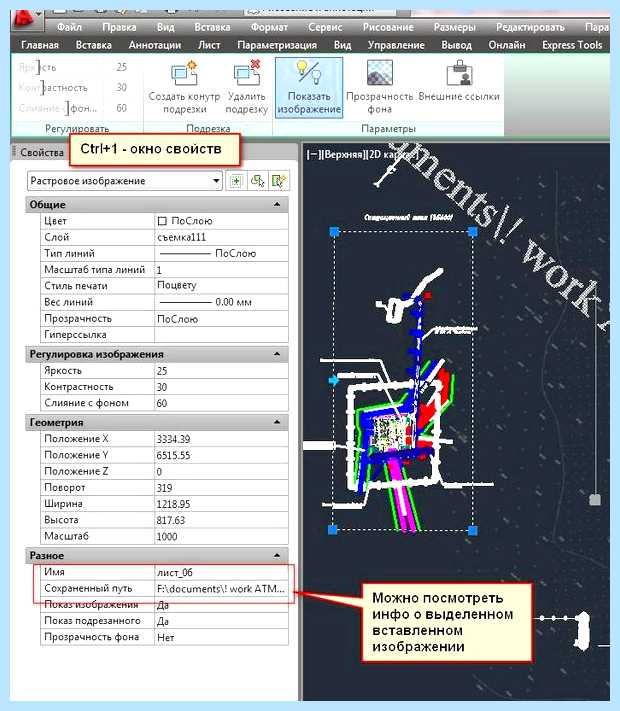Click Создать контур подрезки icon
The height and width of the screenshot is (711, 620).
coord(184,73)
